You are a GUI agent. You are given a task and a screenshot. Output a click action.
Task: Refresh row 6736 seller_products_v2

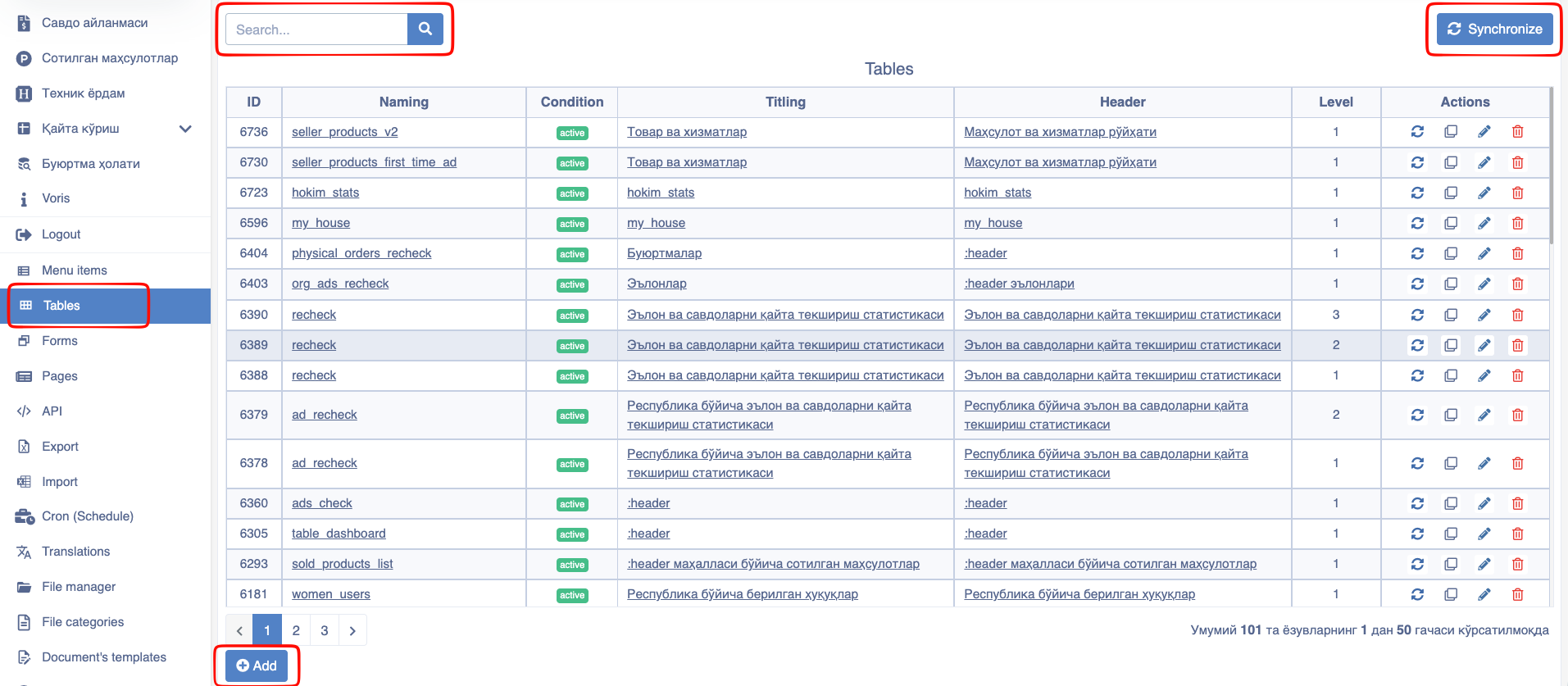[x=1417, y=132]
